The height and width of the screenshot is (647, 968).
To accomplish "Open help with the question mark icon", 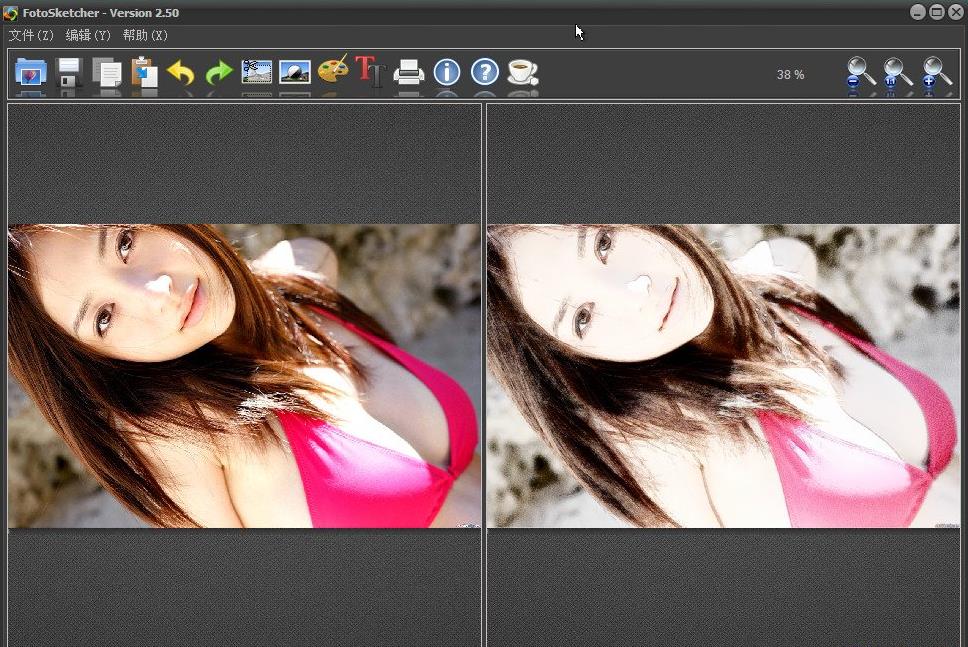I will tap(485, 72).
